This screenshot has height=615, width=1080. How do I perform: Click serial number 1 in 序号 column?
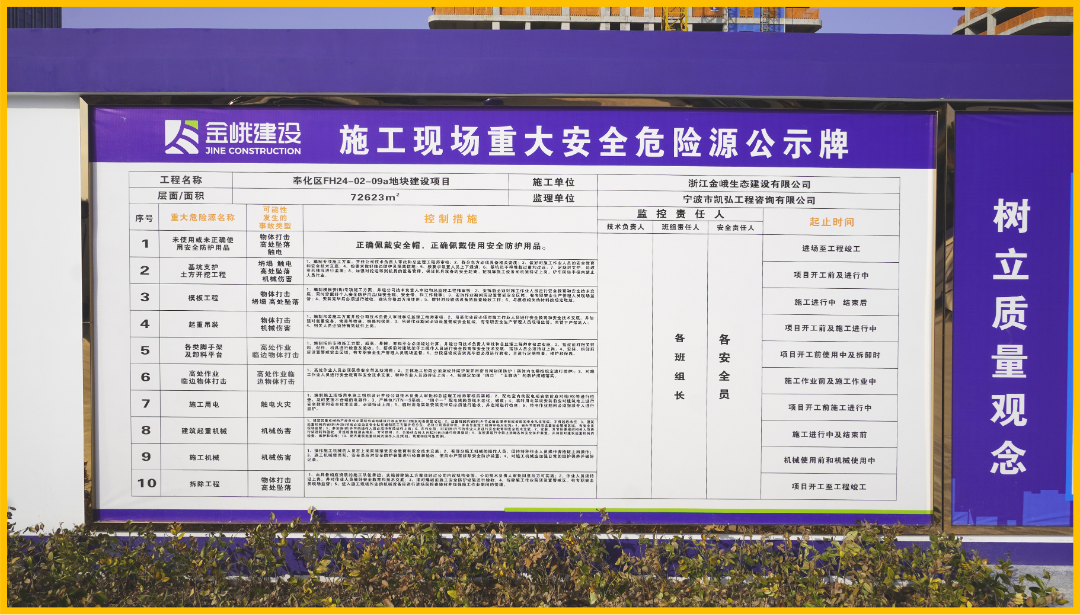point(145,243)
